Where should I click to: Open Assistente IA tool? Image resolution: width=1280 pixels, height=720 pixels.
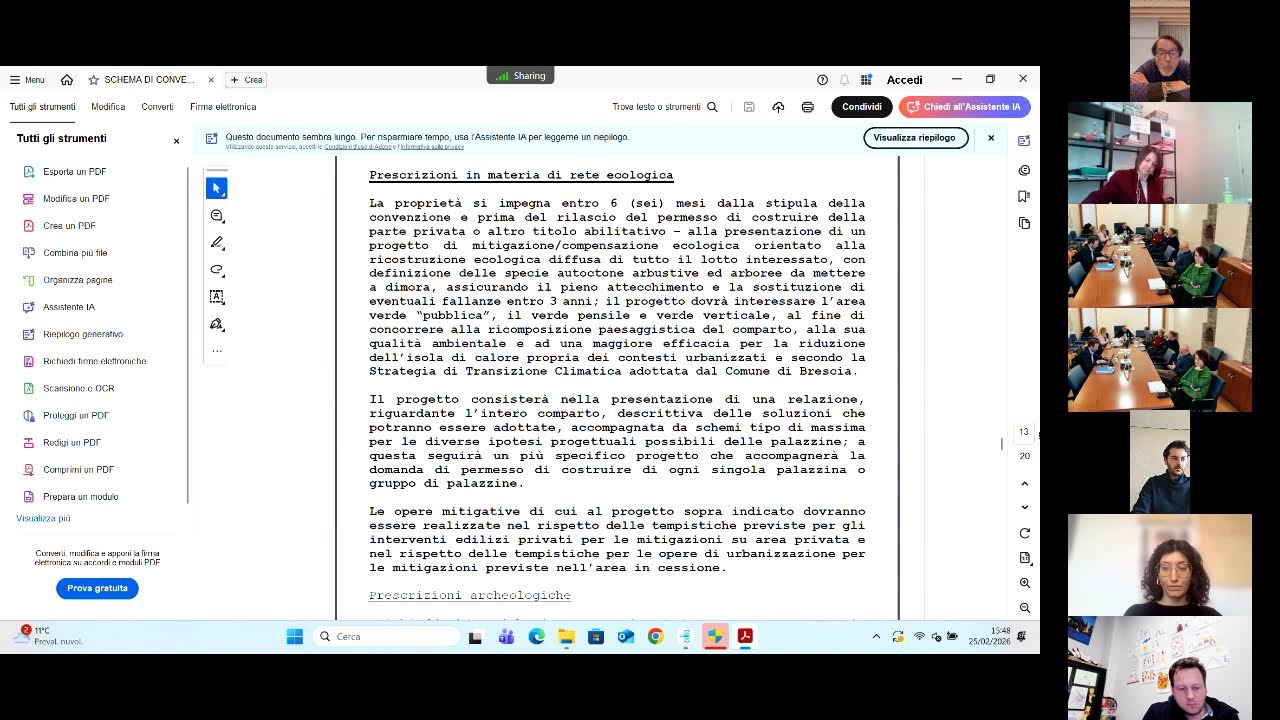[x=69, y=307]
